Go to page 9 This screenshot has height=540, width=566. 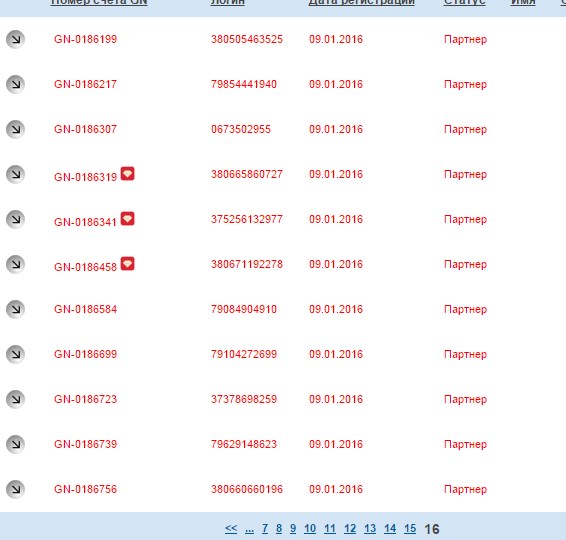pos(293,529)
